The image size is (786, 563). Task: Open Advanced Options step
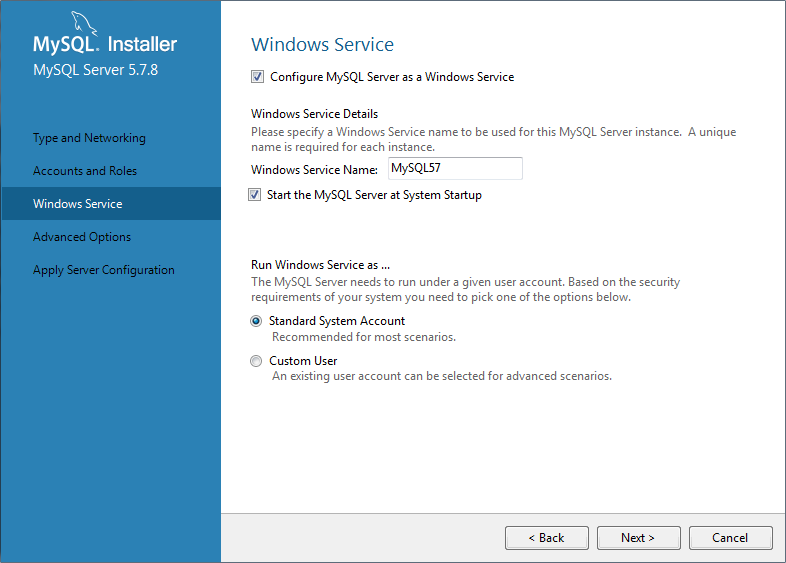(x=82, y=237)
